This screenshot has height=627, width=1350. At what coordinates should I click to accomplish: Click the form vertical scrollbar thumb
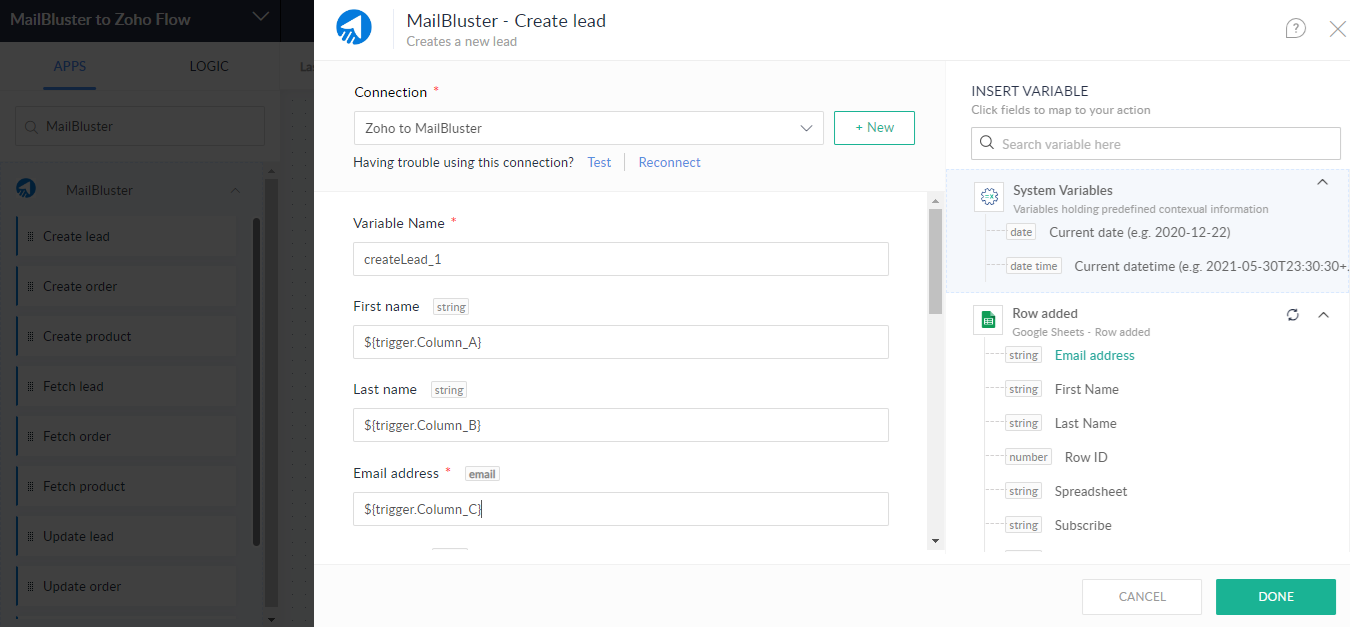coord(935,261)
